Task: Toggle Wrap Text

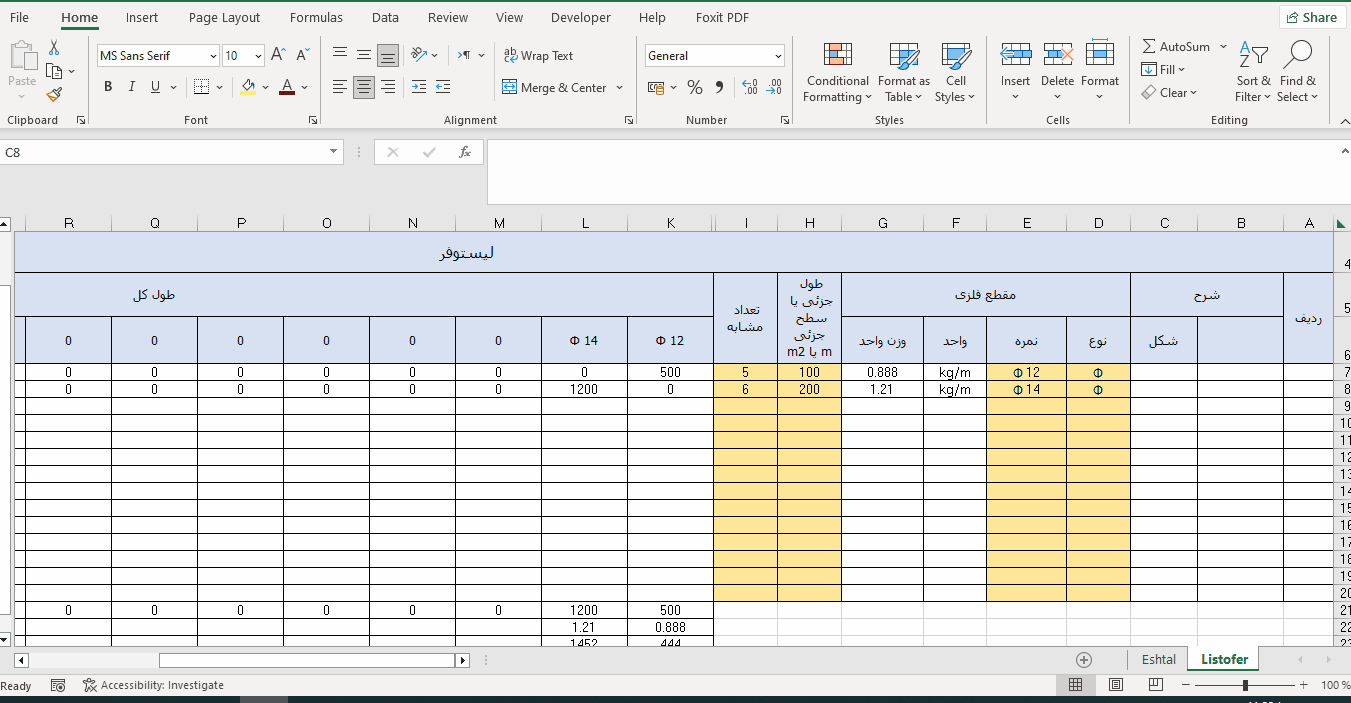Action: coord(538,56)
